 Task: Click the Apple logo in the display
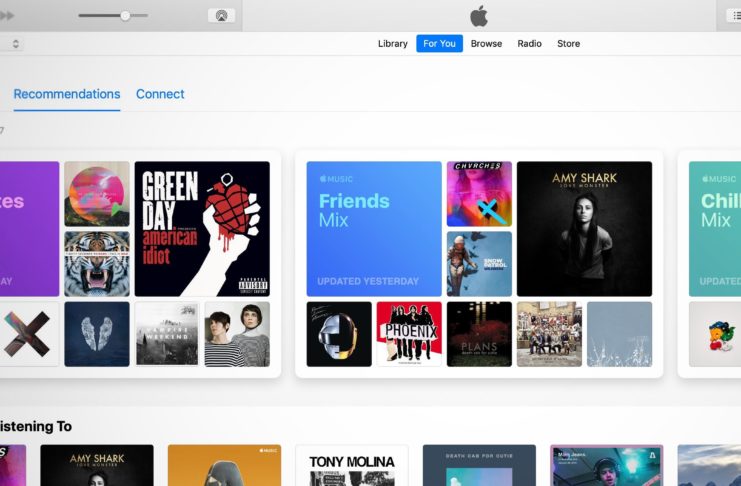coord(479,16)
